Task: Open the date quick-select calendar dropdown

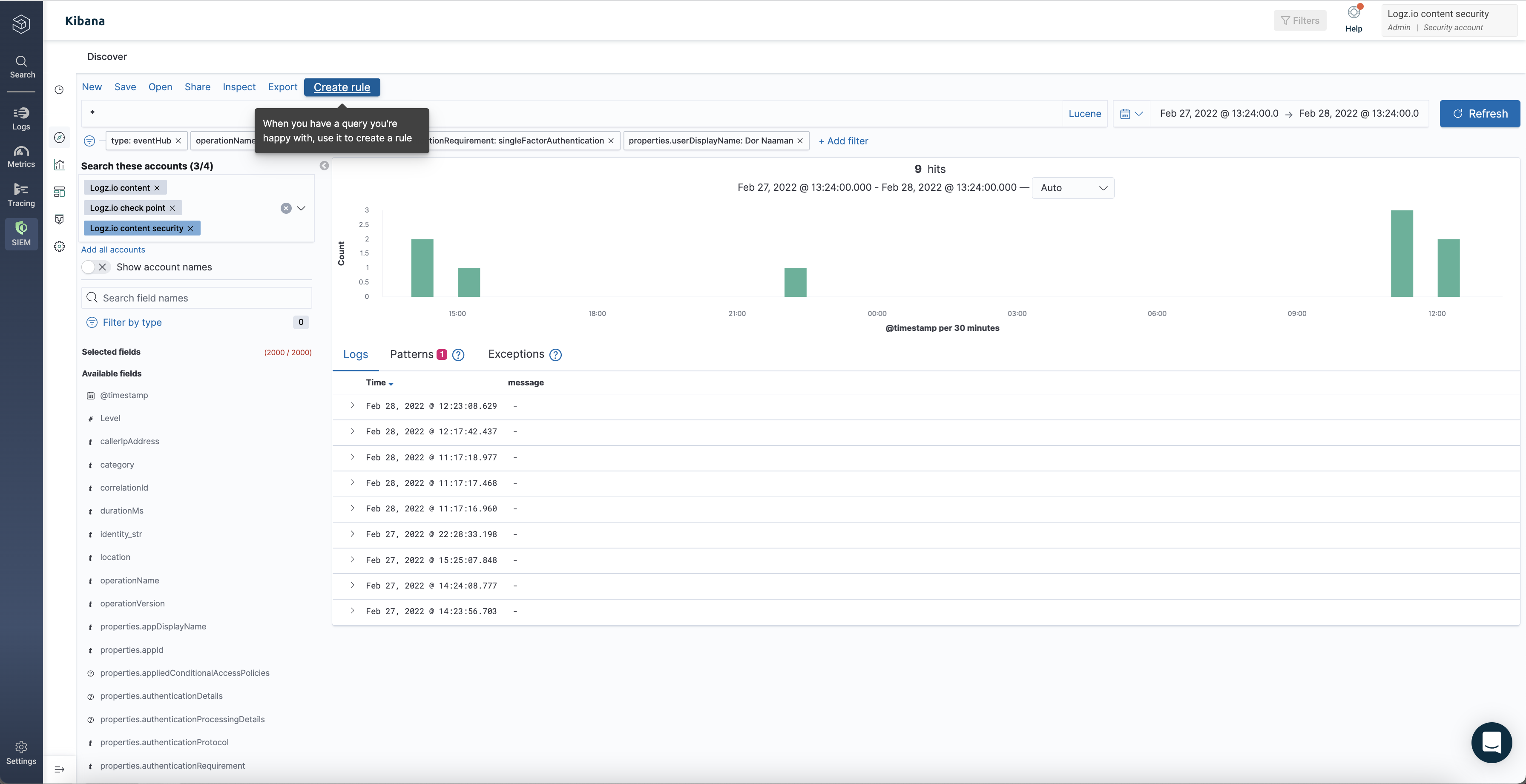Action: point(1131,114)
